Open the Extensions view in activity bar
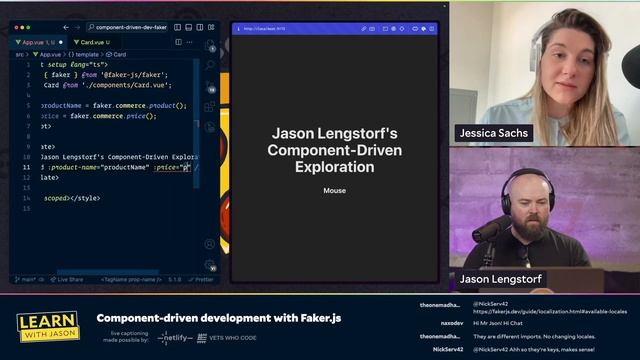 point(209,107)
